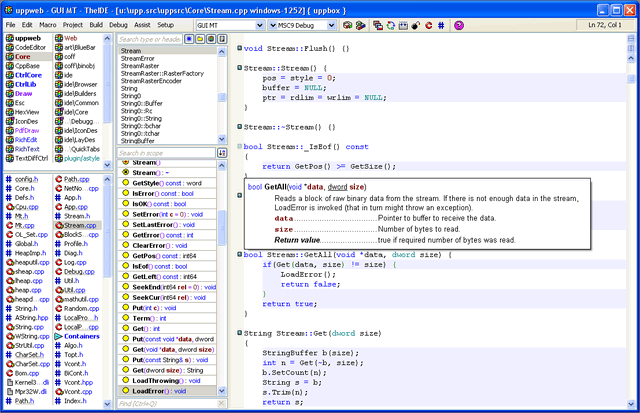
Task: Click the Find (Ctrl+Q) input field
Action: tap(167, 404)
